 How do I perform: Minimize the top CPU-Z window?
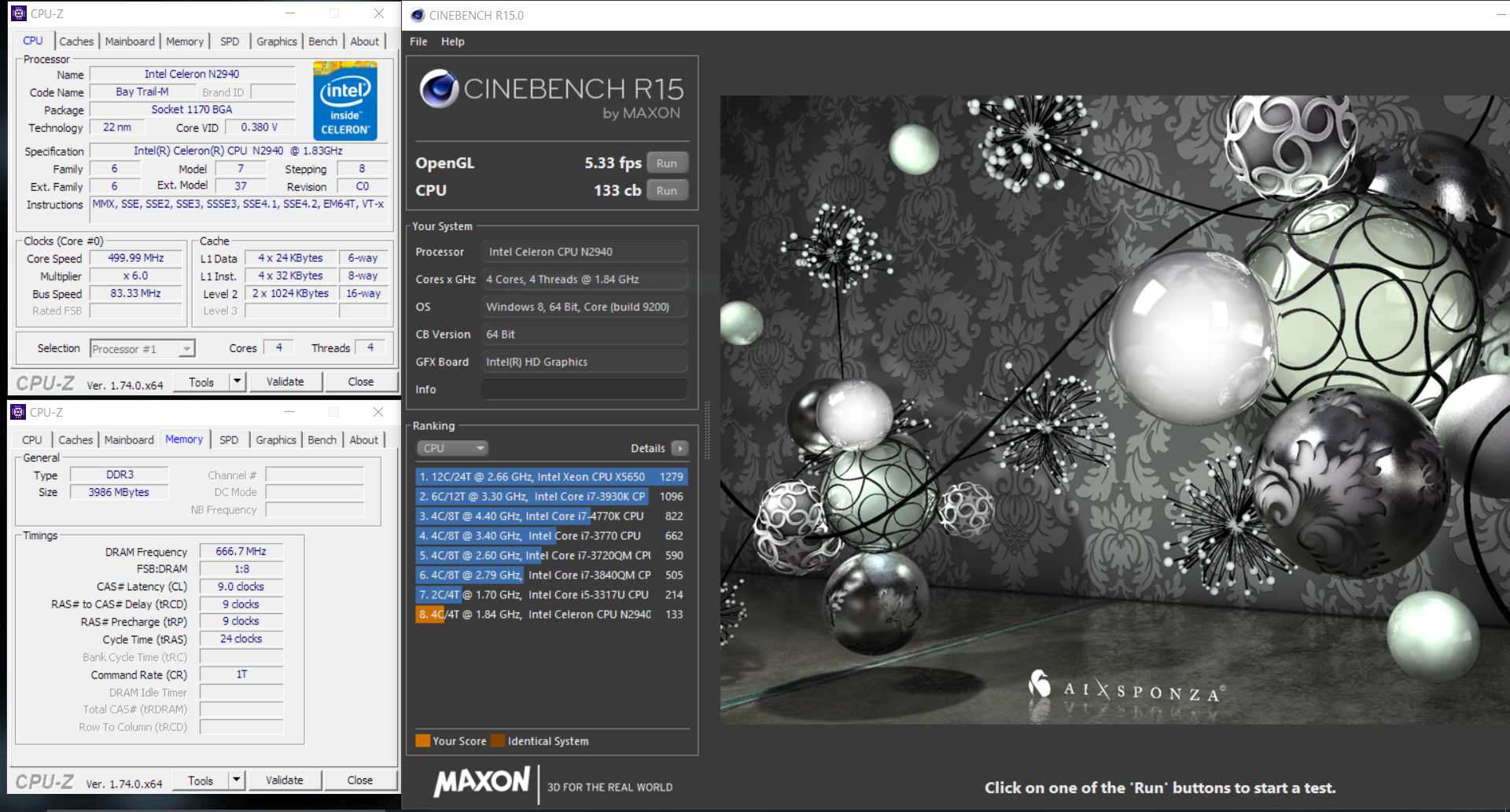(x=290, y=13)
